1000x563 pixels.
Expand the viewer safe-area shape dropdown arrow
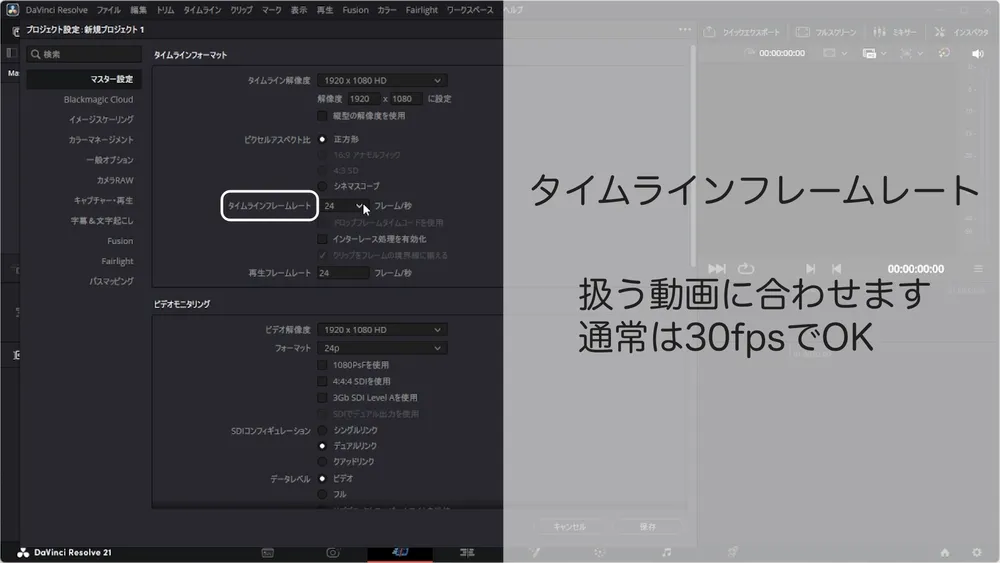(844, 54)
